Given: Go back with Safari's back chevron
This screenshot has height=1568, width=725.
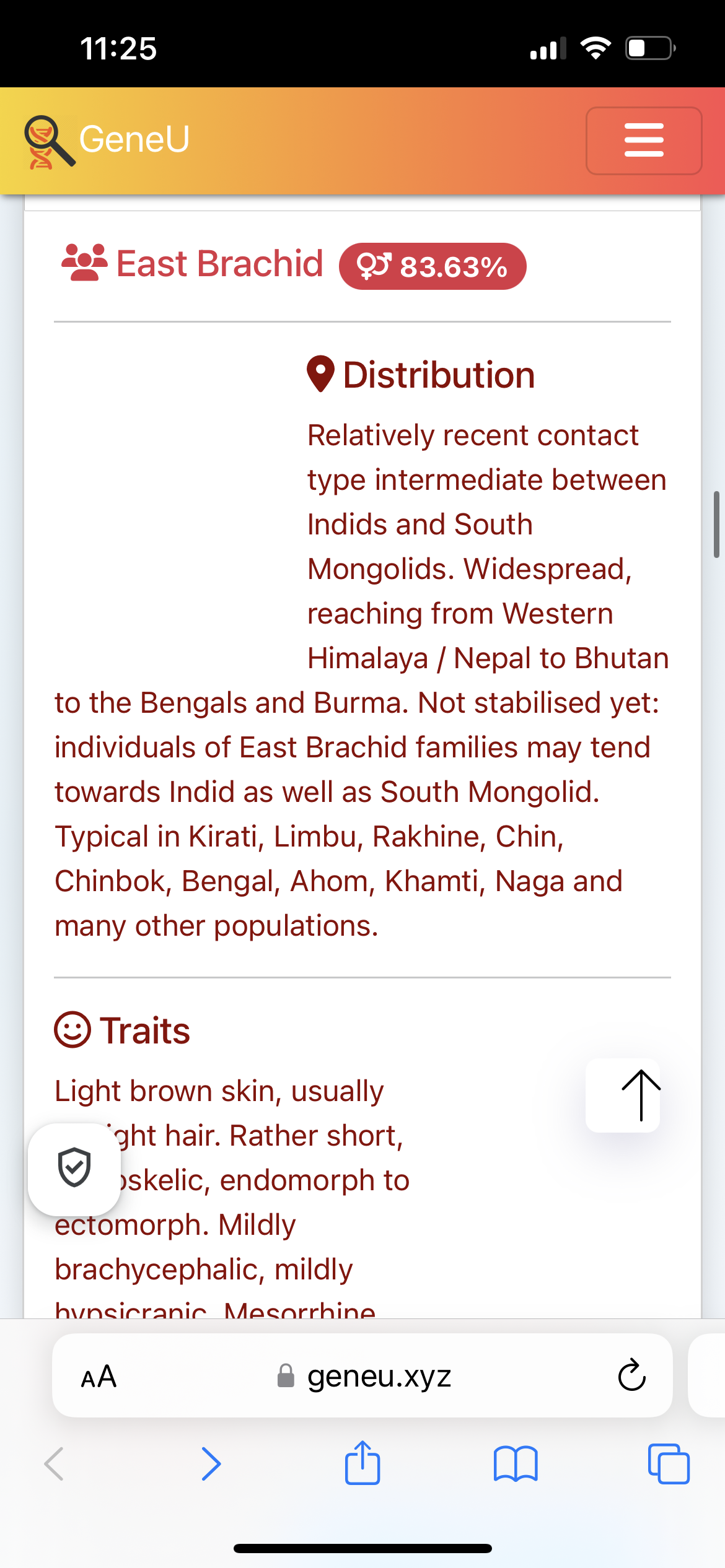Looking at the screenshot, I should tap(55, 1464).
